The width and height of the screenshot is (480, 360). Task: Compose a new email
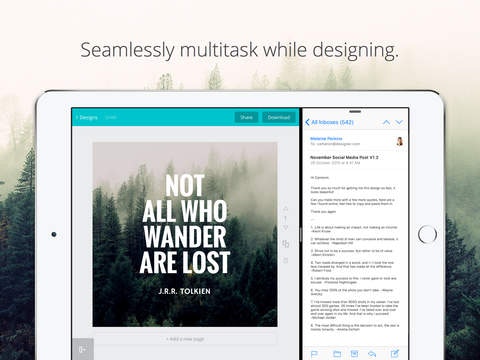395,354
